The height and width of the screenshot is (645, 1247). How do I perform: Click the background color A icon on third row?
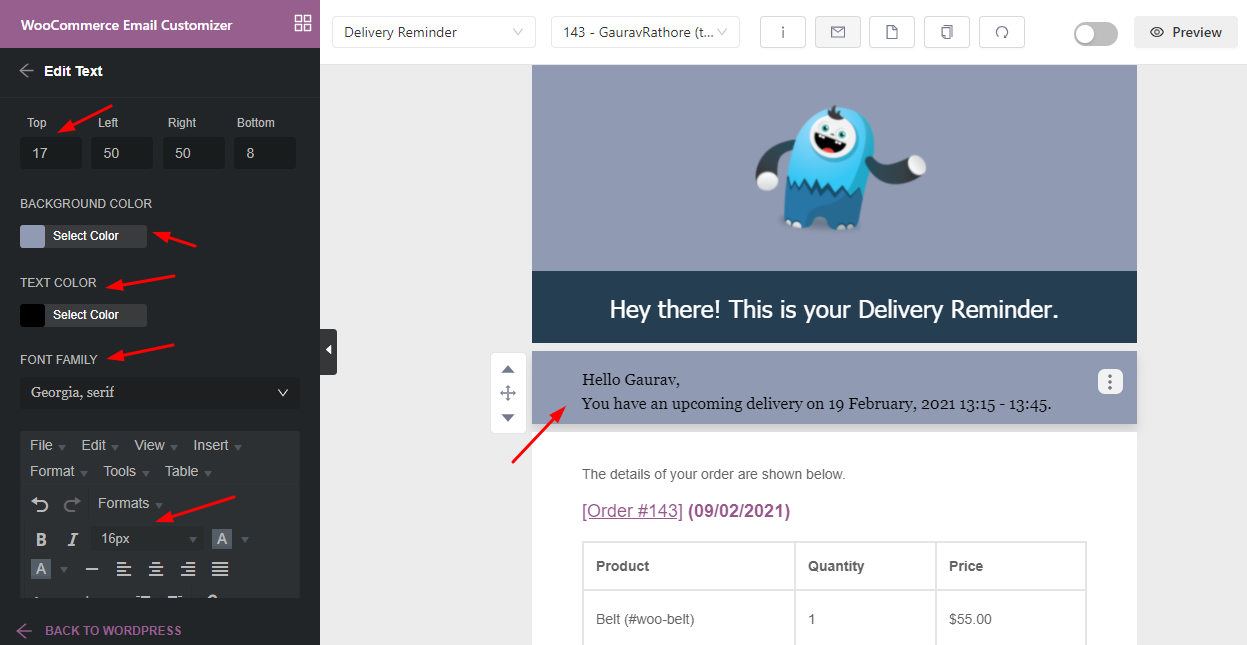41,569
